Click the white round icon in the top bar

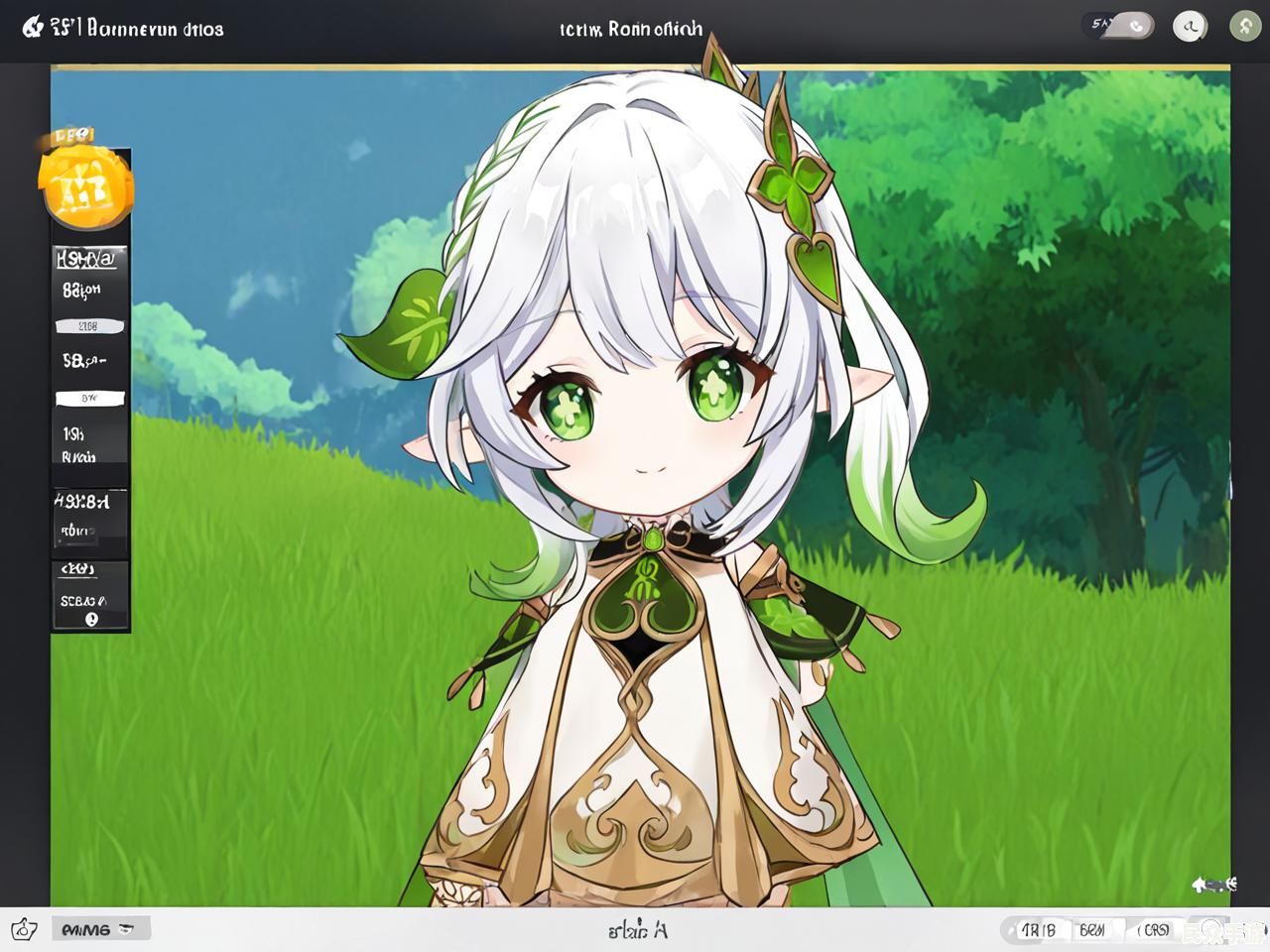pos(1189,27)
